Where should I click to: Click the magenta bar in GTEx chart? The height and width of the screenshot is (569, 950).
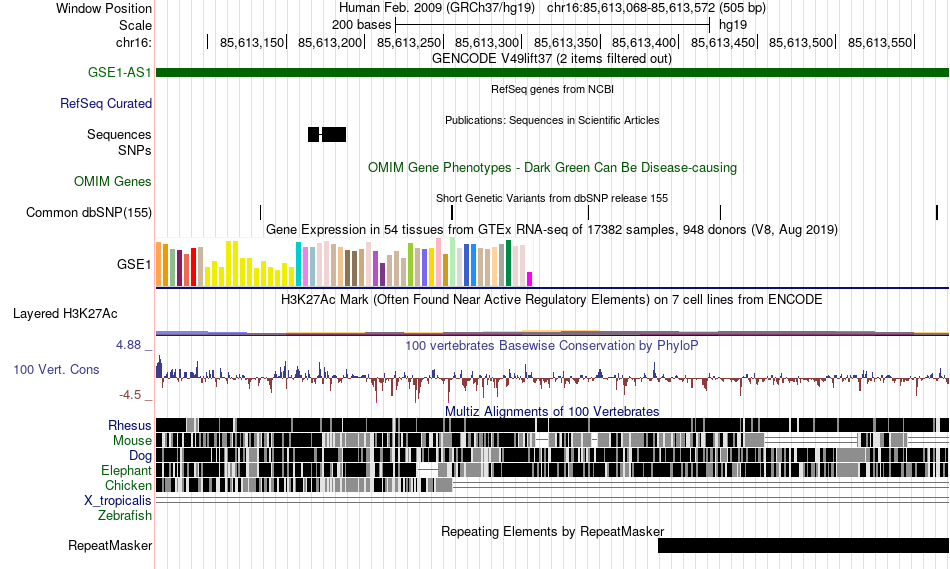coord(530,279)
